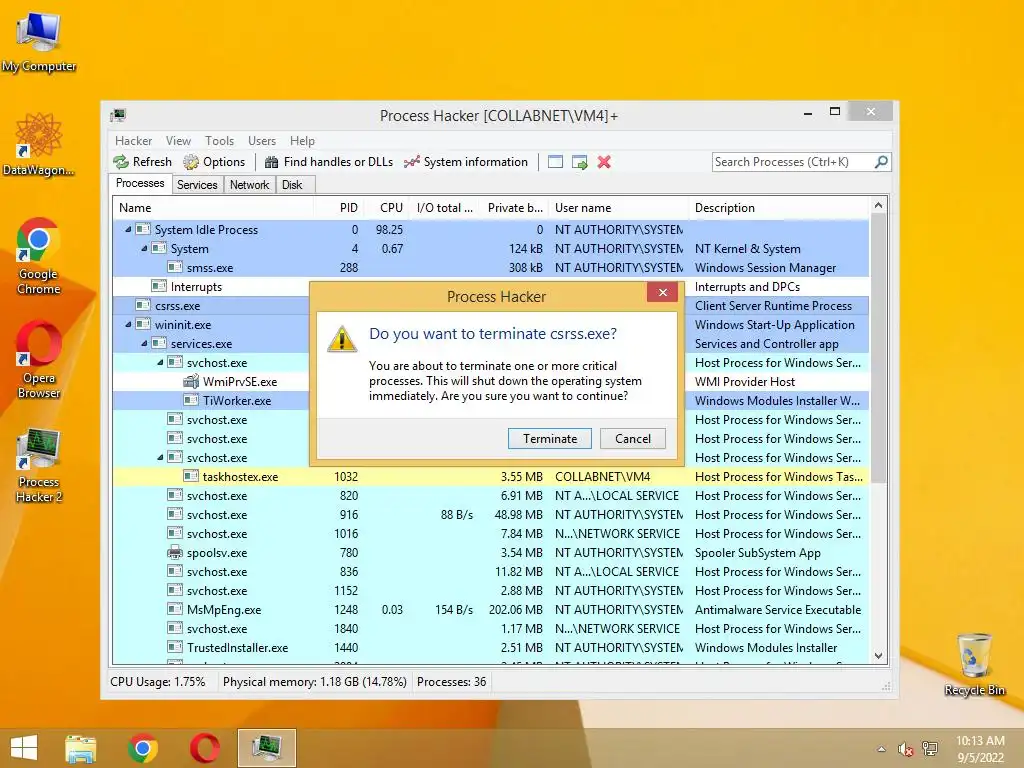This screenshot has height=768, width=1024.
Task: Open Opera from the taskbar
Action: (204, 748)
